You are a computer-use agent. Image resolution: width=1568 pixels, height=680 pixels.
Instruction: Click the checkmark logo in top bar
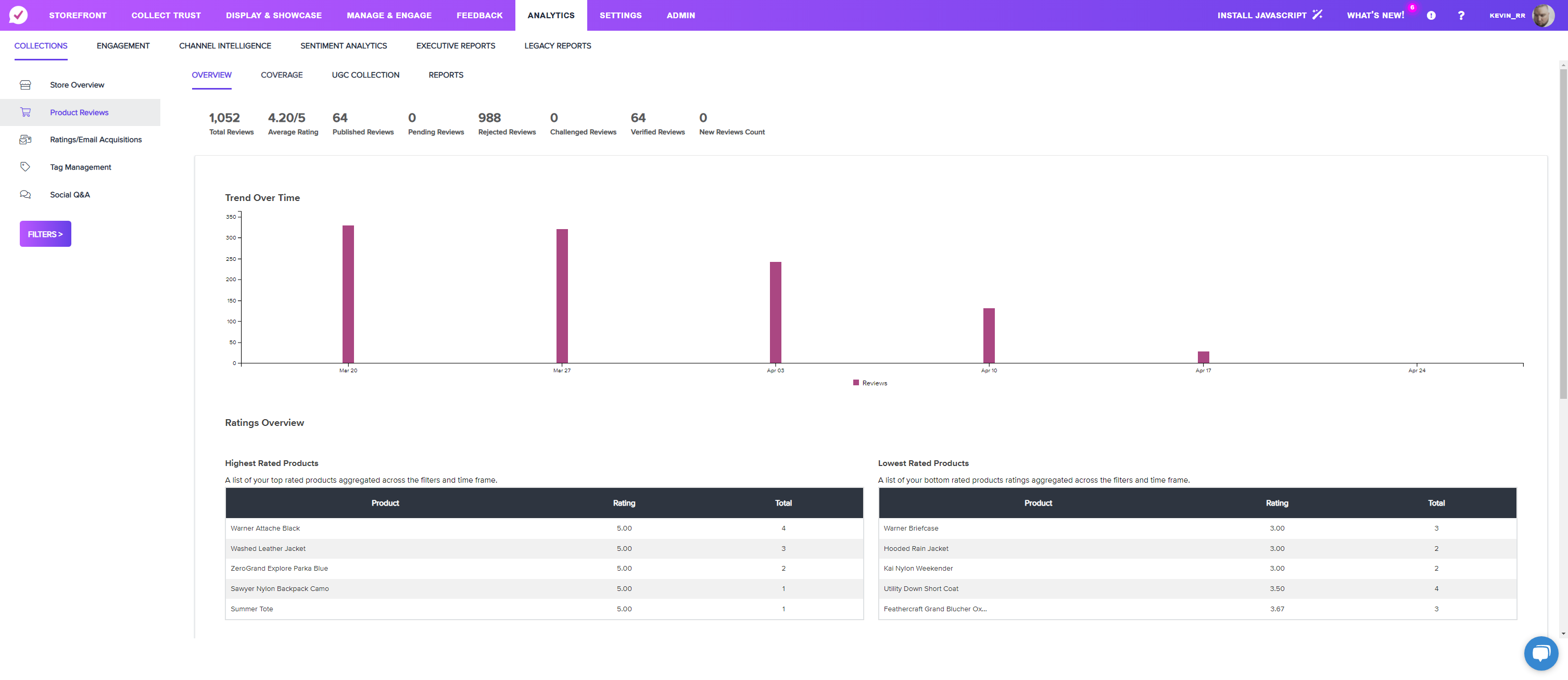coord(18,15)
